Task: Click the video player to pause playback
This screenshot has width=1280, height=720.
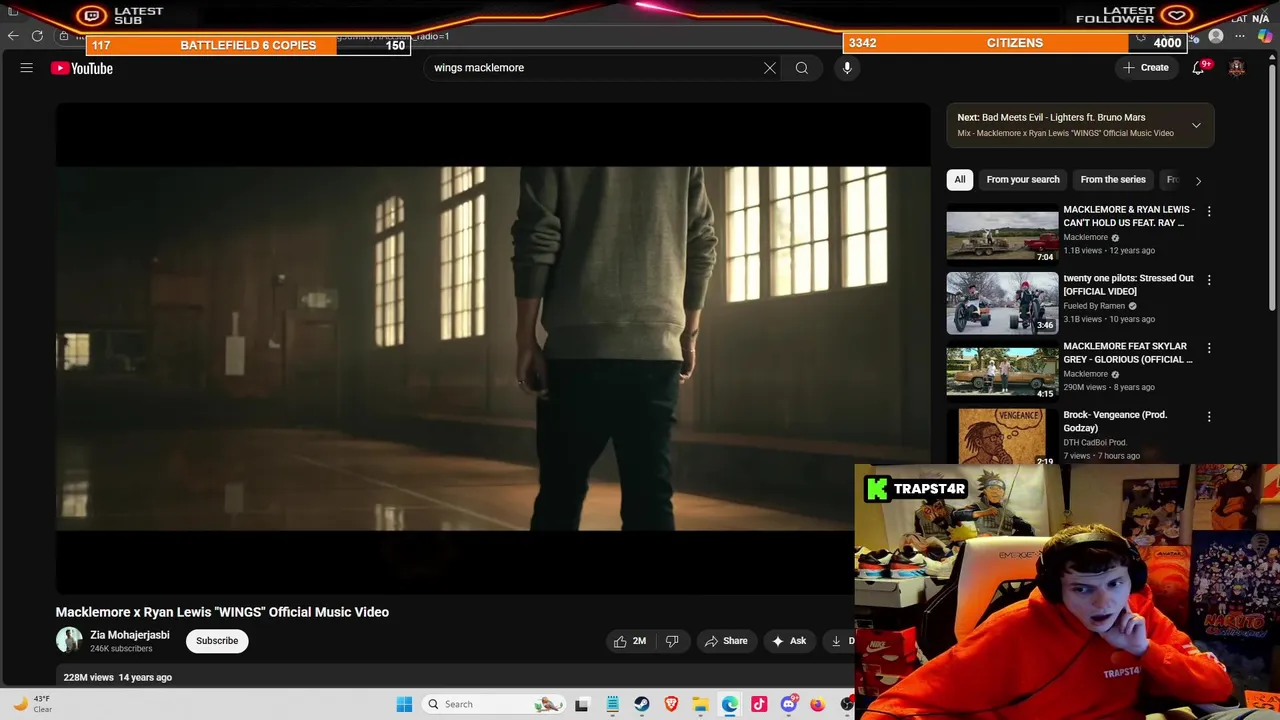Action: click(493, 348)
